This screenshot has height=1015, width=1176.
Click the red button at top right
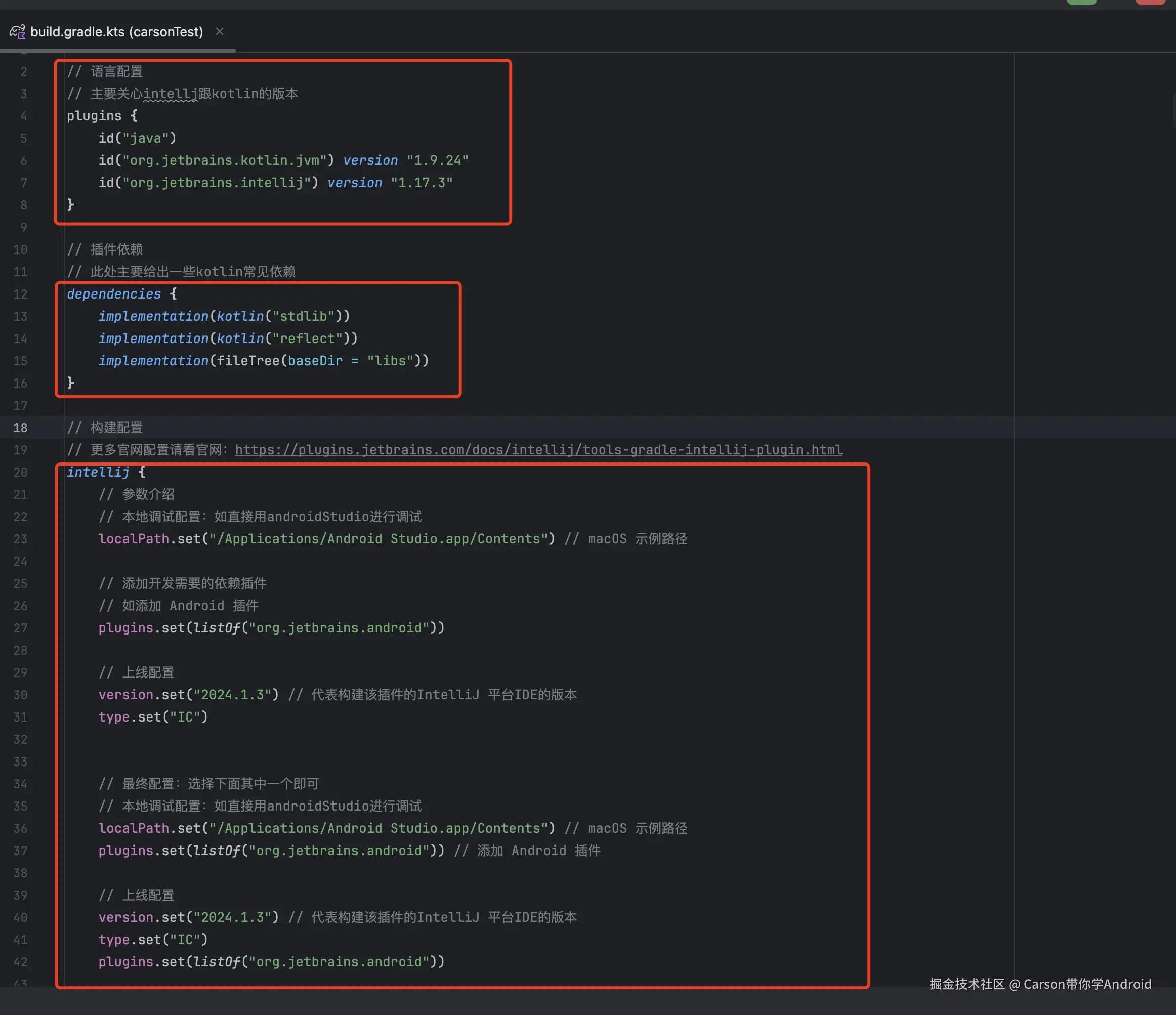coord(1150,2)
